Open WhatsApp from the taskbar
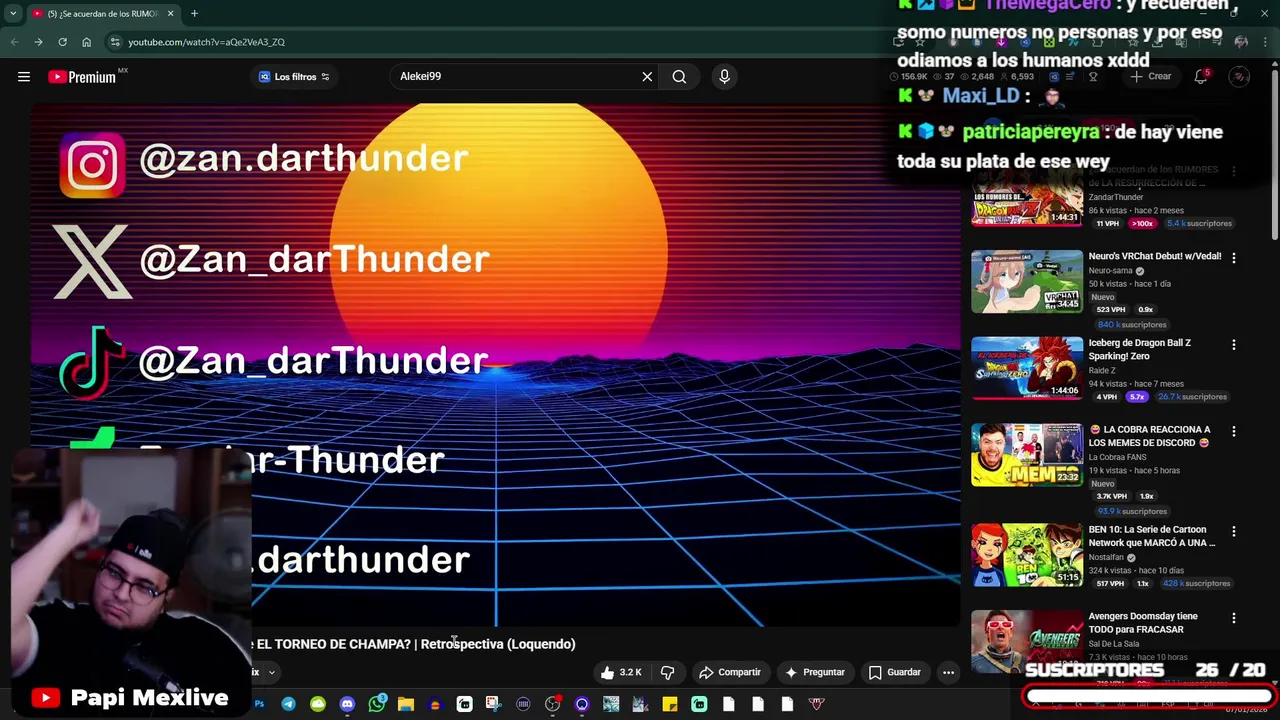1280x720 pixels. point(376,704)
